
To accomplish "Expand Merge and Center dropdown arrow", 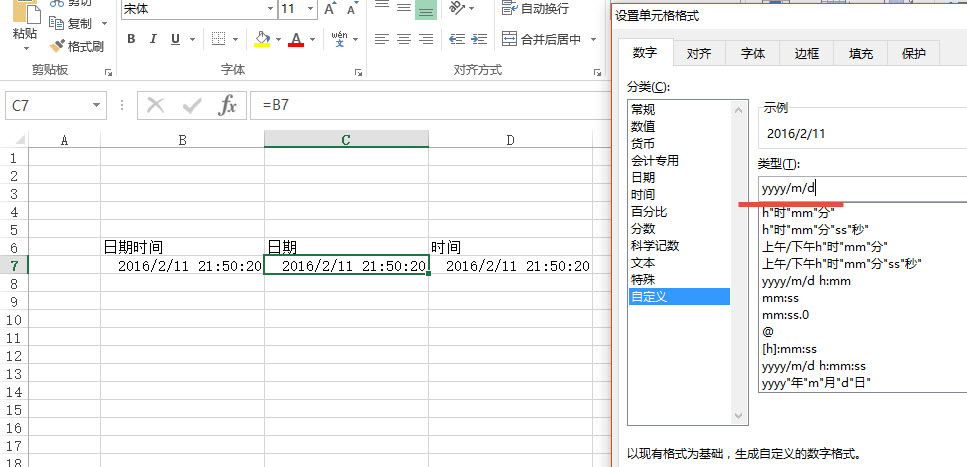I will 593,39.
